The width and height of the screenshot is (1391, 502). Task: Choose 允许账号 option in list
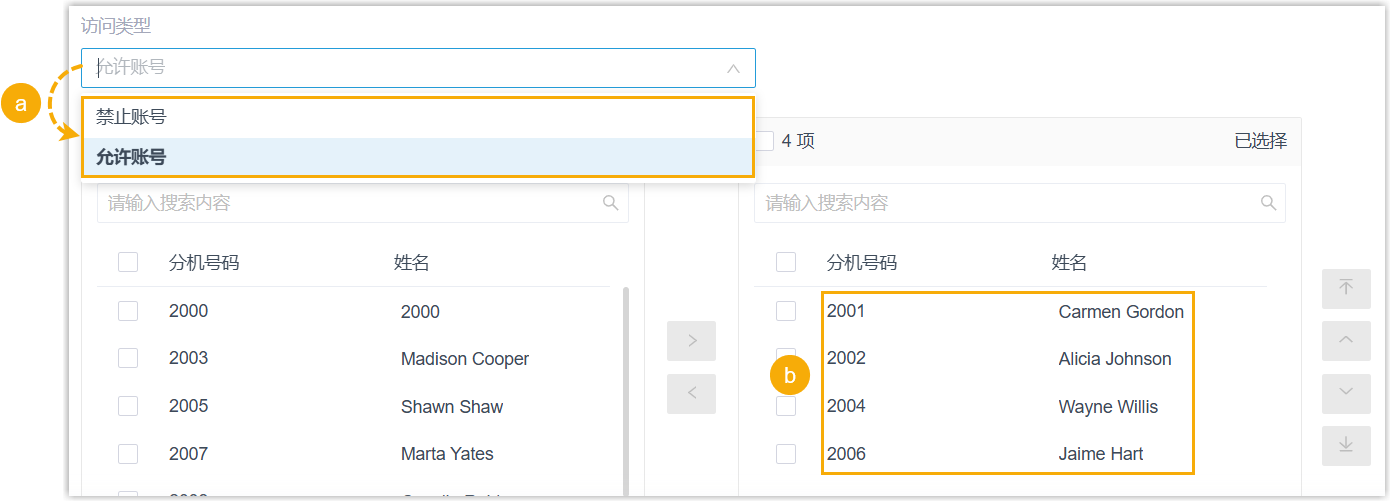pos(131,157)
